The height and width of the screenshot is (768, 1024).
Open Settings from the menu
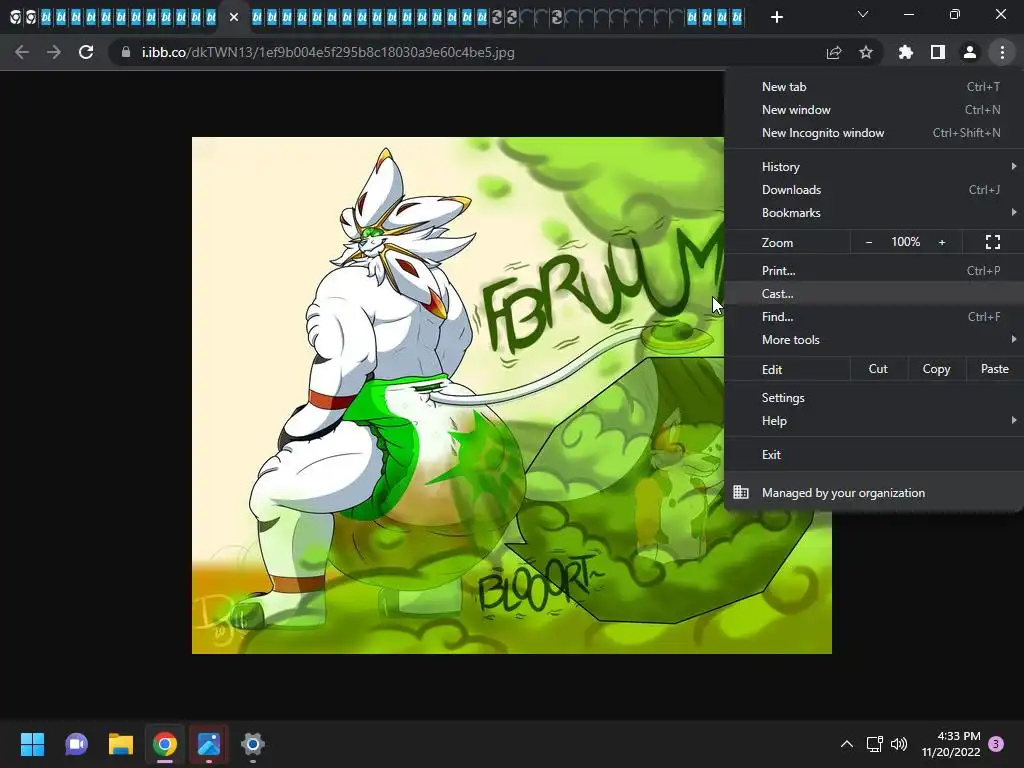874,398
